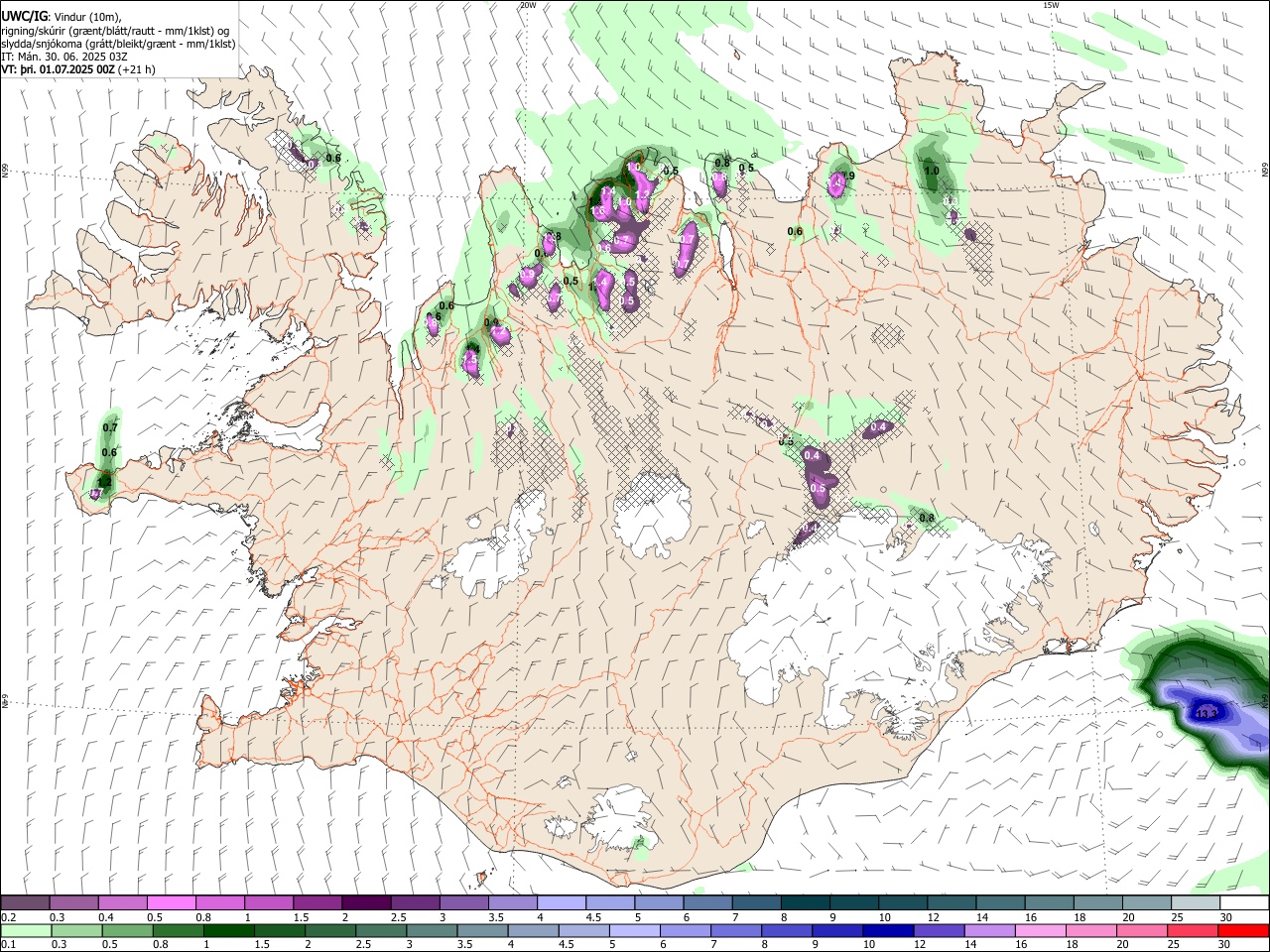The height and width of the screenshot is (952, 1270).
Task: Click the 'VT: þri. 01.07.2025 00Z' valid time
Action: point(58,69)
